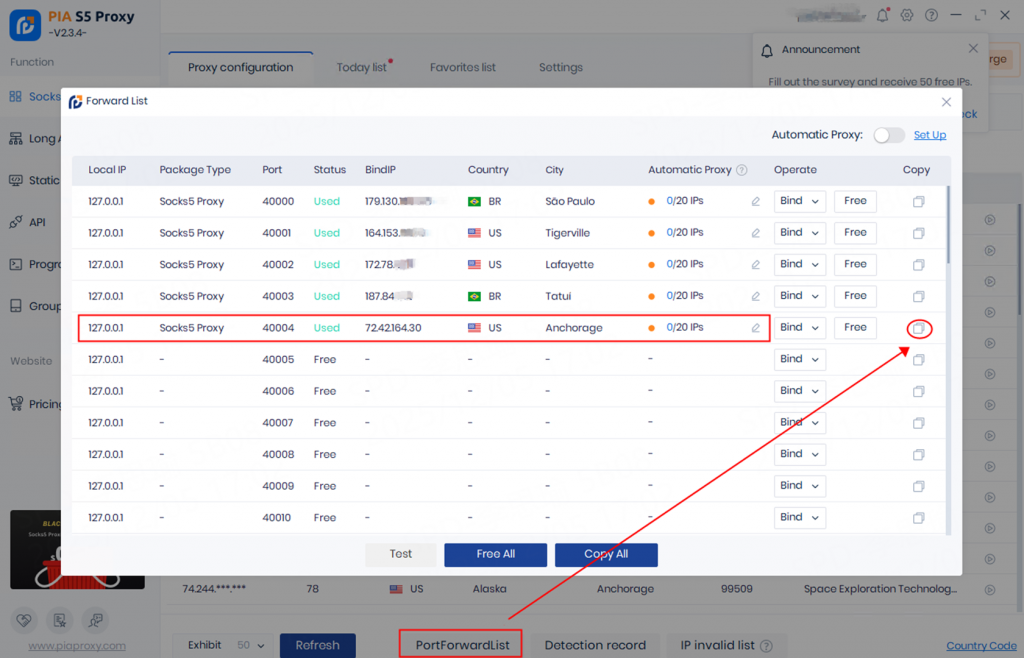Edit automatic proxy for São Paulo row
Screen dimensions: 1024x658
(x=756, y=202)
